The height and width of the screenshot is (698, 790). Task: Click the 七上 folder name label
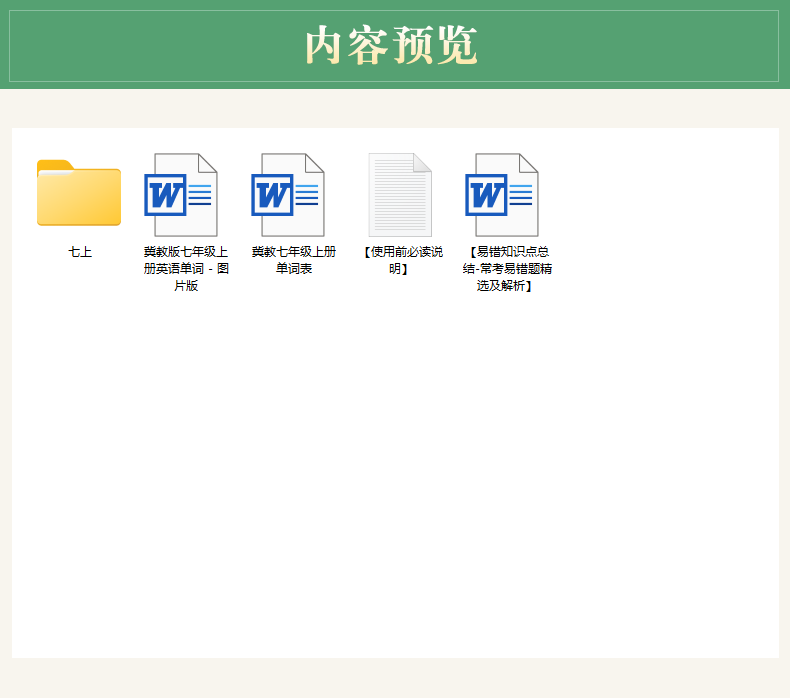(80, 251)
